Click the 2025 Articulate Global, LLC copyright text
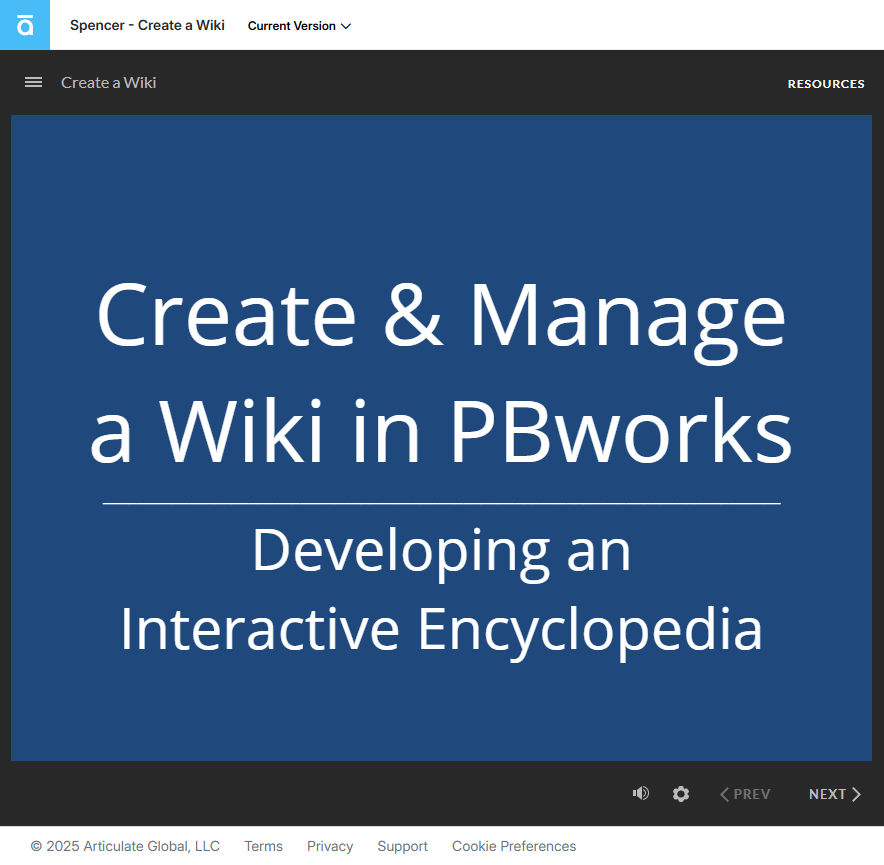 pos(125,846)
